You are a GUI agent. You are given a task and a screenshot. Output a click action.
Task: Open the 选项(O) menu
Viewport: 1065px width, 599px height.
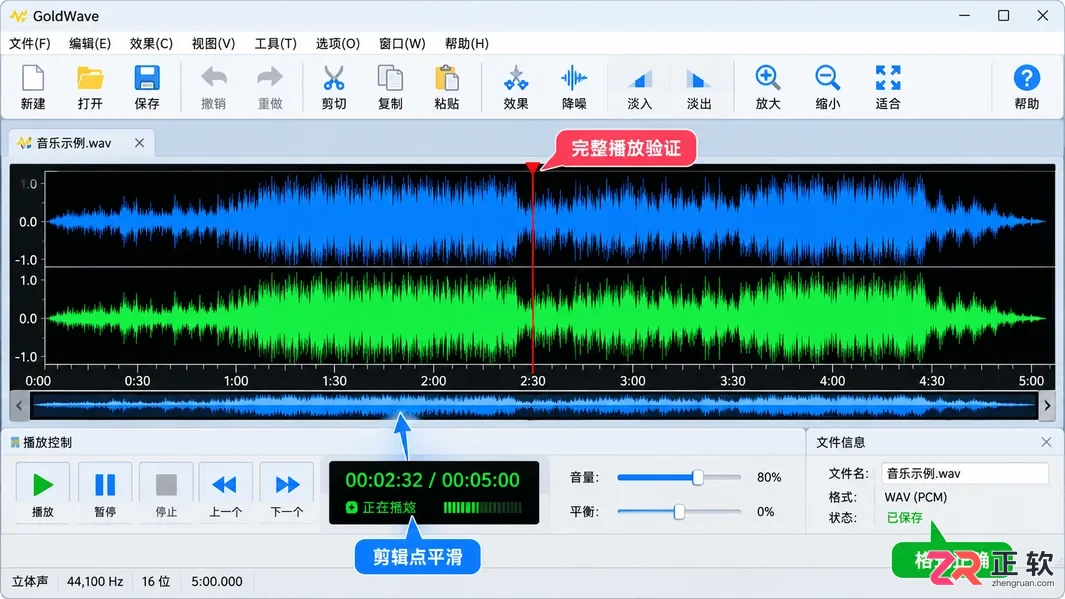click(x=338, y=43)
